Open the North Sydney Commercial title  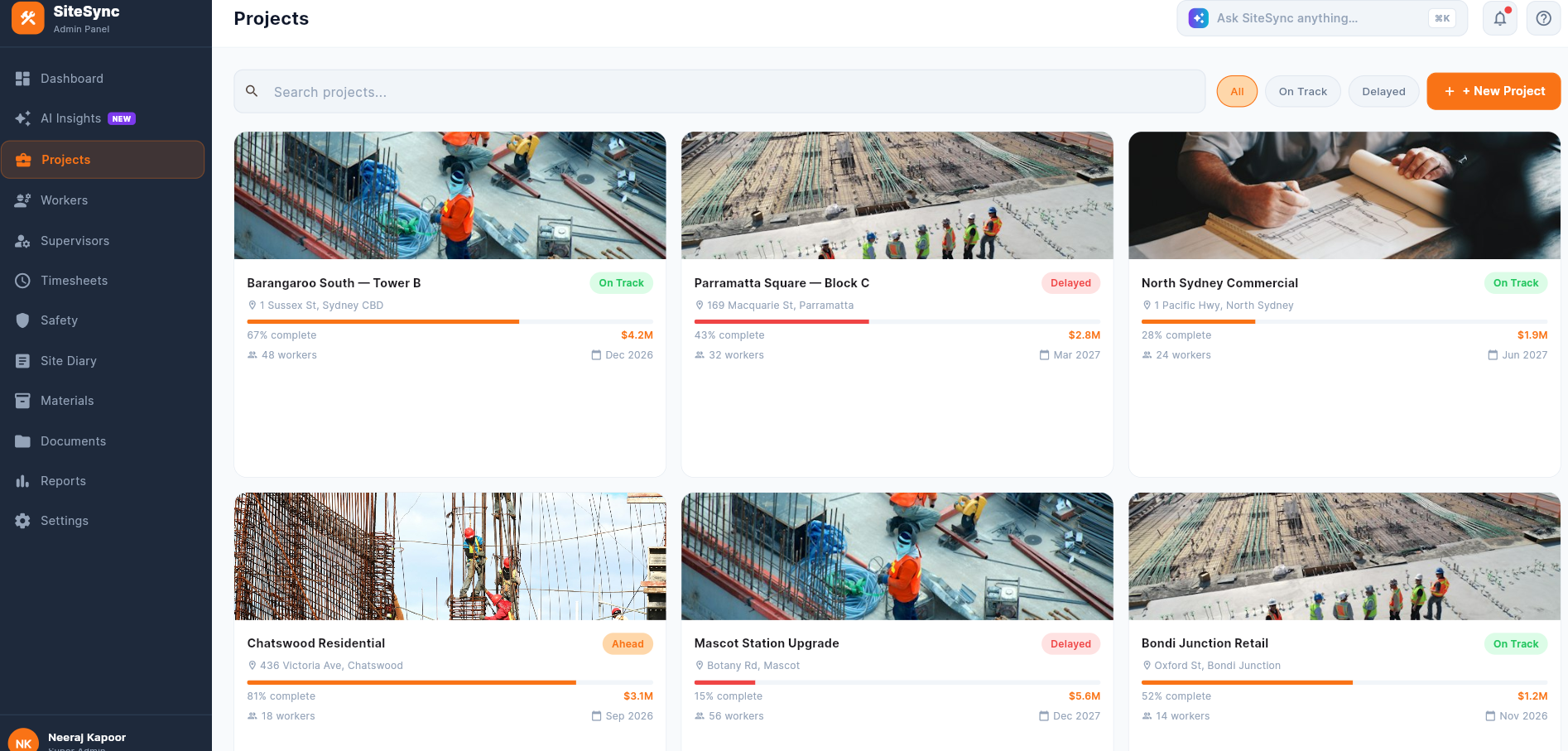(1219, 283)
